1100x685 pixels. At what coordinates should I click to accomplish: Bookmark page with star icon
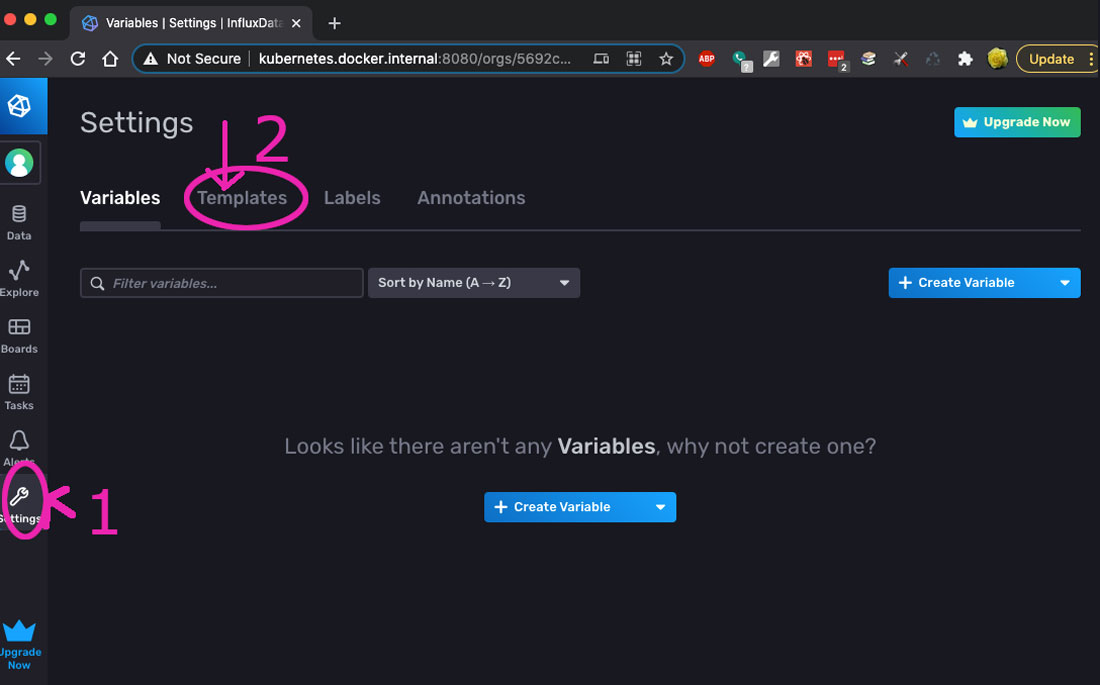[666, 59]
